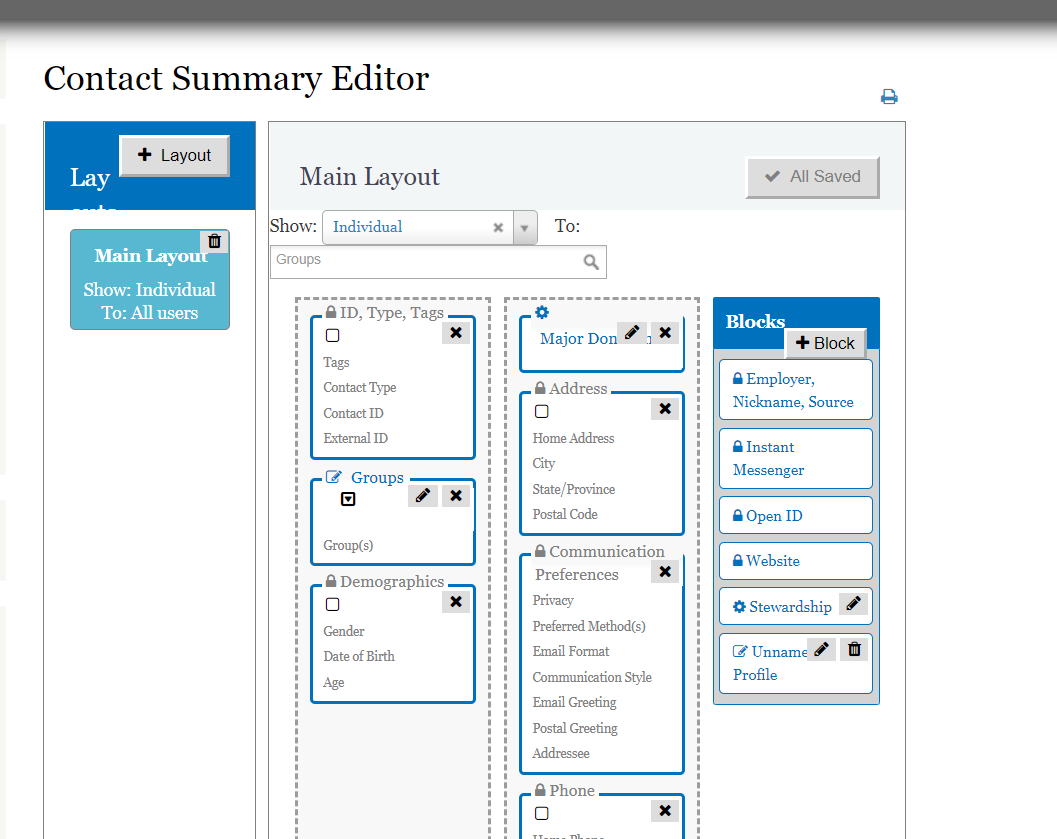Click the Gender field text
1057x839 pixels.
pos(343,631)
